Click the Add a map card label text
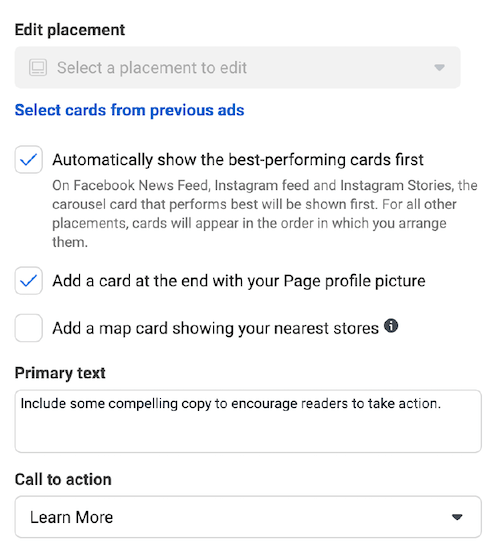 pyautogui.click(x=216, y=328)
